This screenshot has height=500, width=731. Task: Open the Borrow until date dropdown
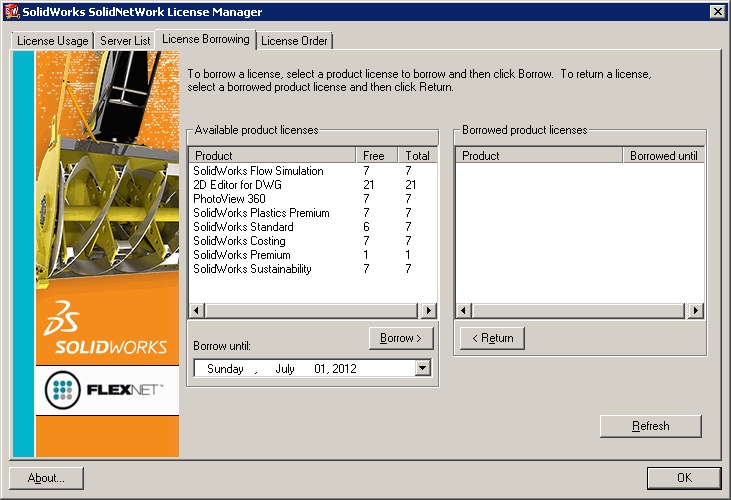click(x=422, y=368)
